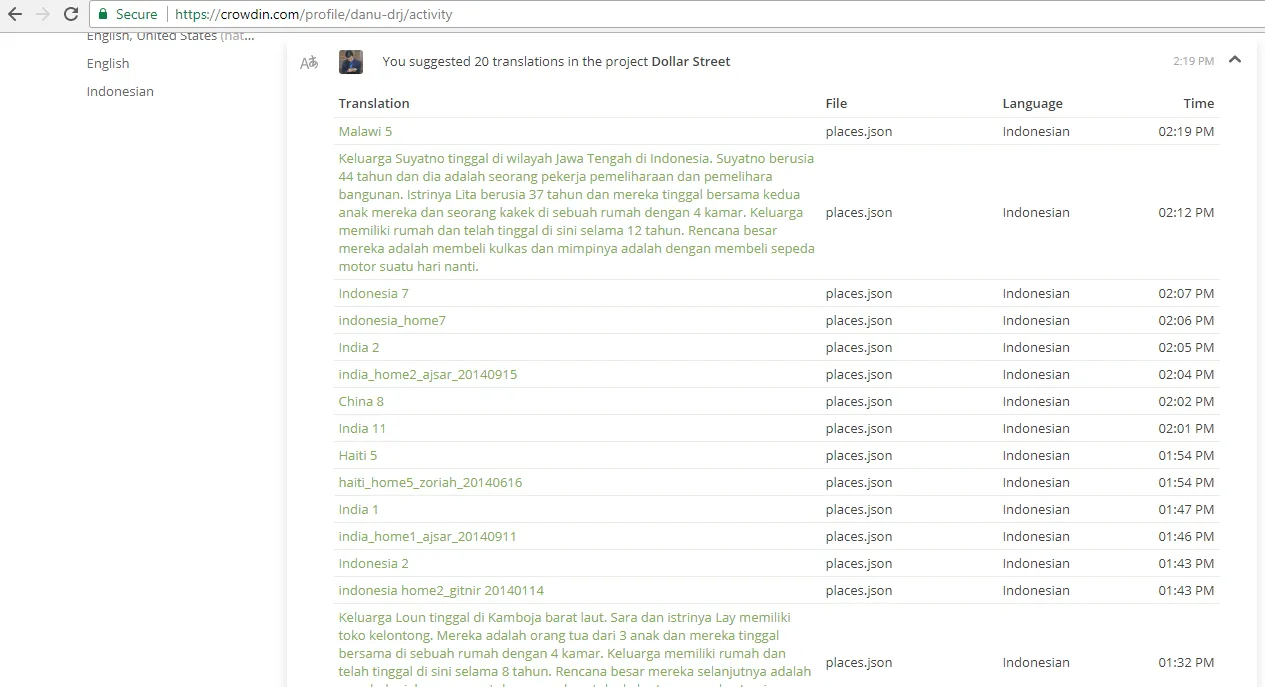The image size is (1265, 687).
Task: Open the Malawi 5 translation
Action: 365,132
